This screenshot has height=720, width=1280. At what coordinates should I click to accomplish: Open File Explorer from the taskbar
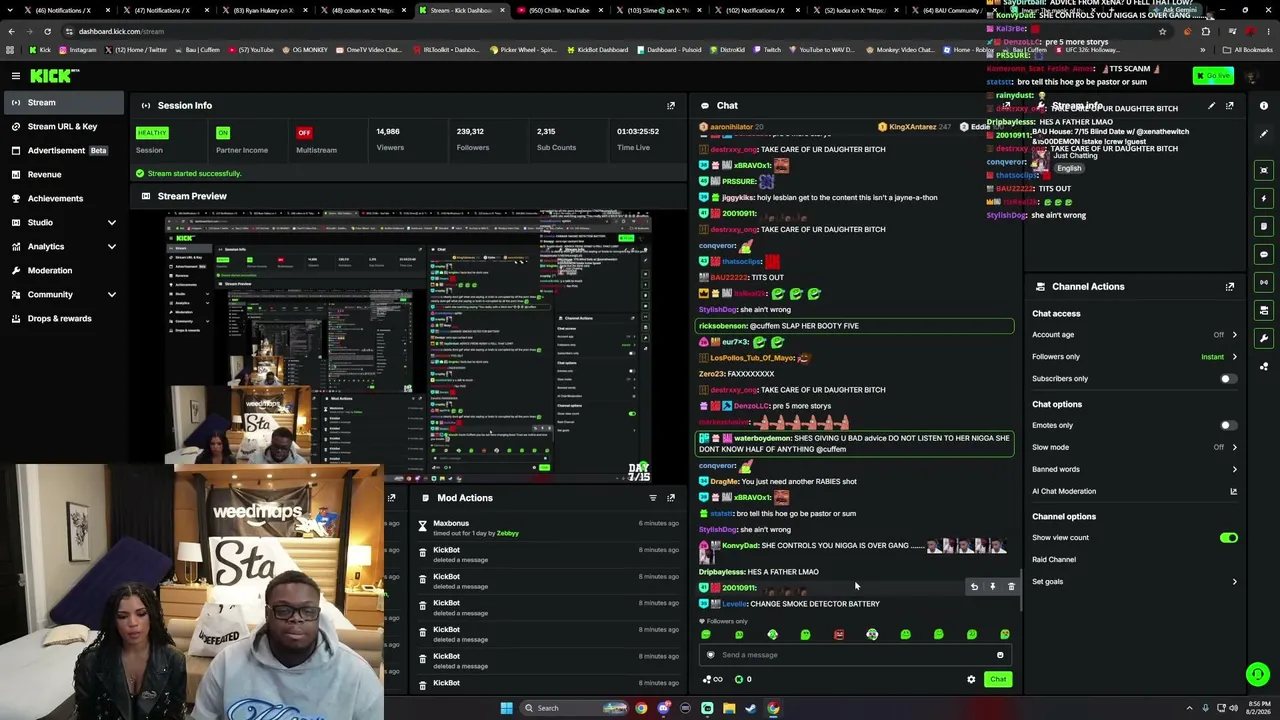pyautogui.click(x=729, y=708)
